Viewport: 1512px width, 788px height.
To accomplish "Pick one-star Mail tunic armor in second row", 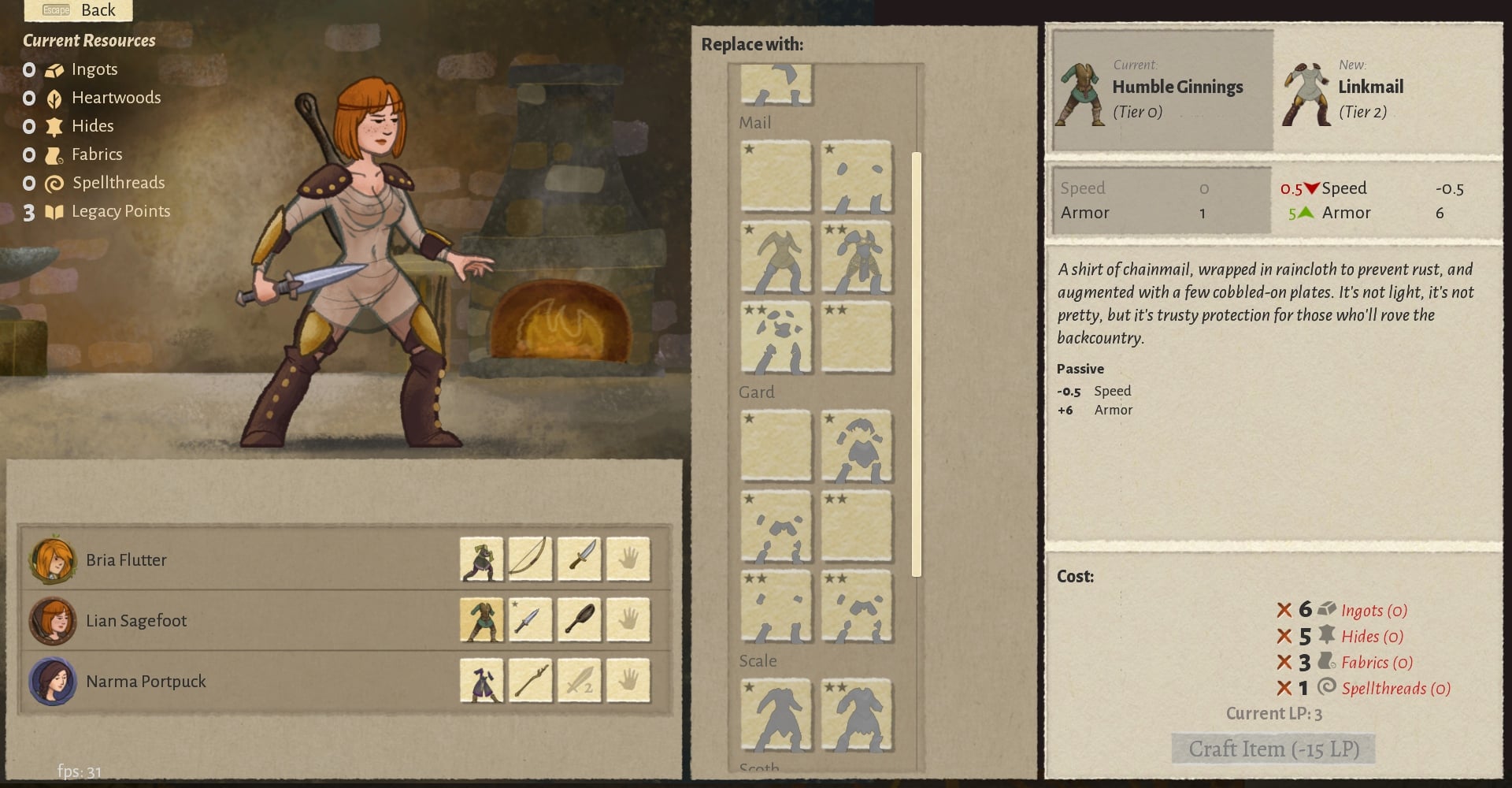I will [x=776, y=257].
